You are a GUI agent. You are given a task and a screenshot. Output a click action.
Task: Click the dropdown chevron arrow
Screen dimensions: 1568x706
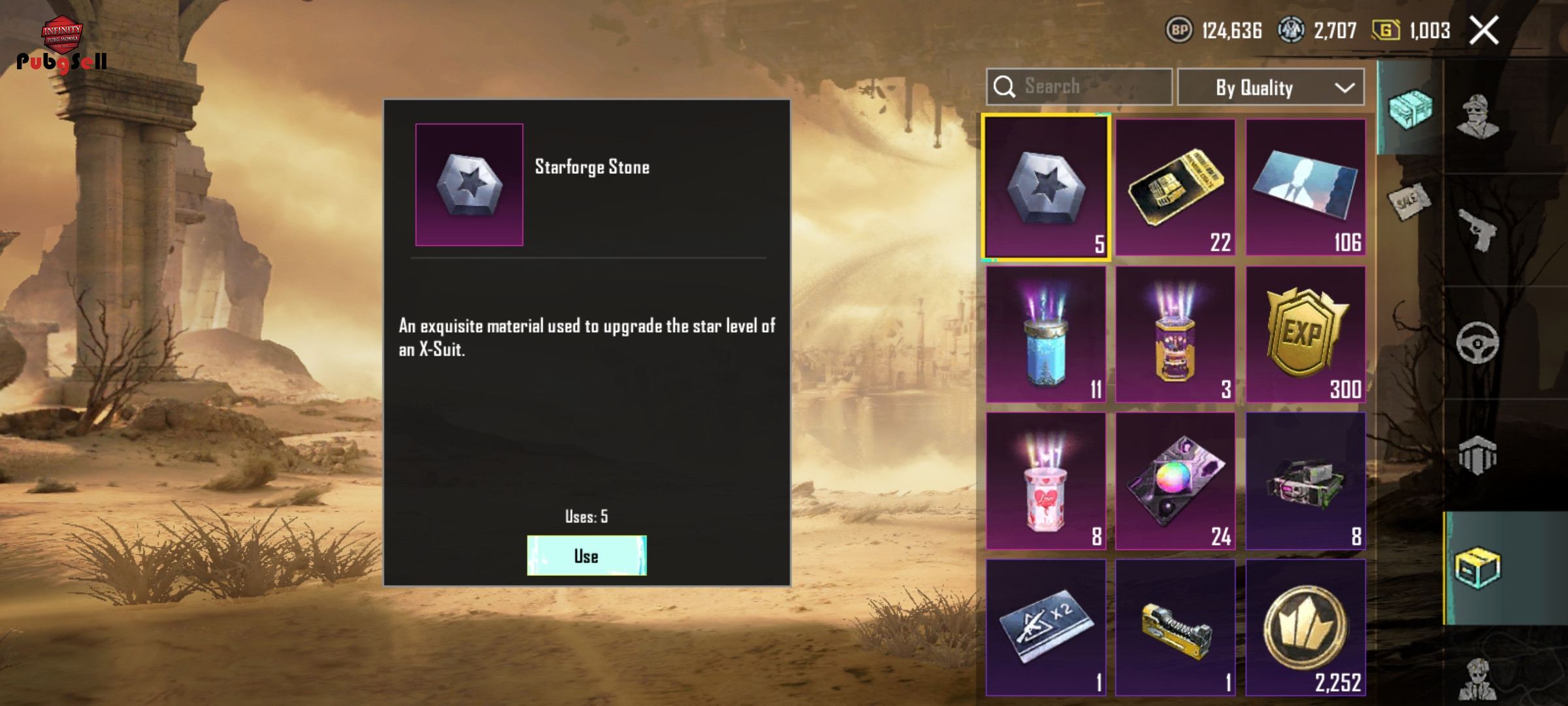[1345, 88]
